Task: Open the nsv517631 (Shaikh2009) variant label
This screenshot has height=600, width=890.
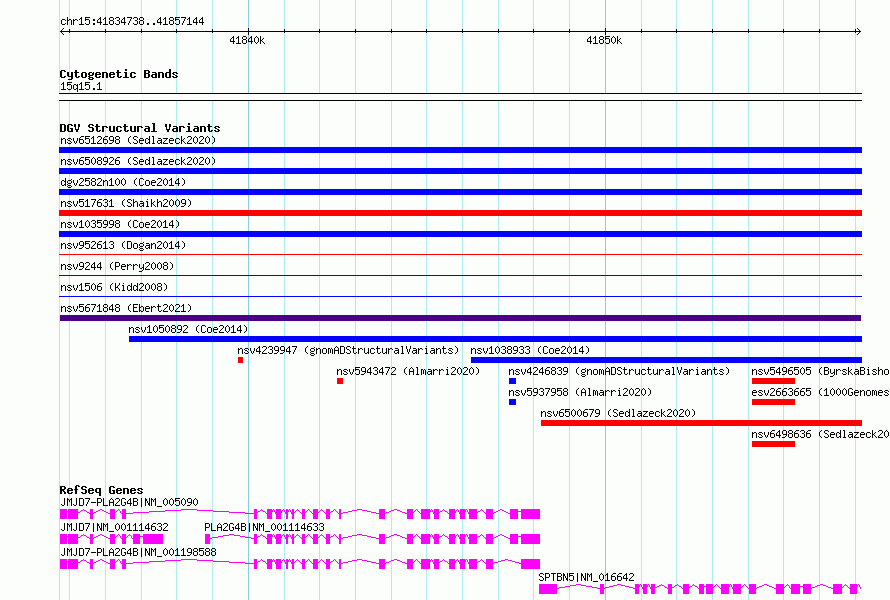Action: (x=126, y=203)
